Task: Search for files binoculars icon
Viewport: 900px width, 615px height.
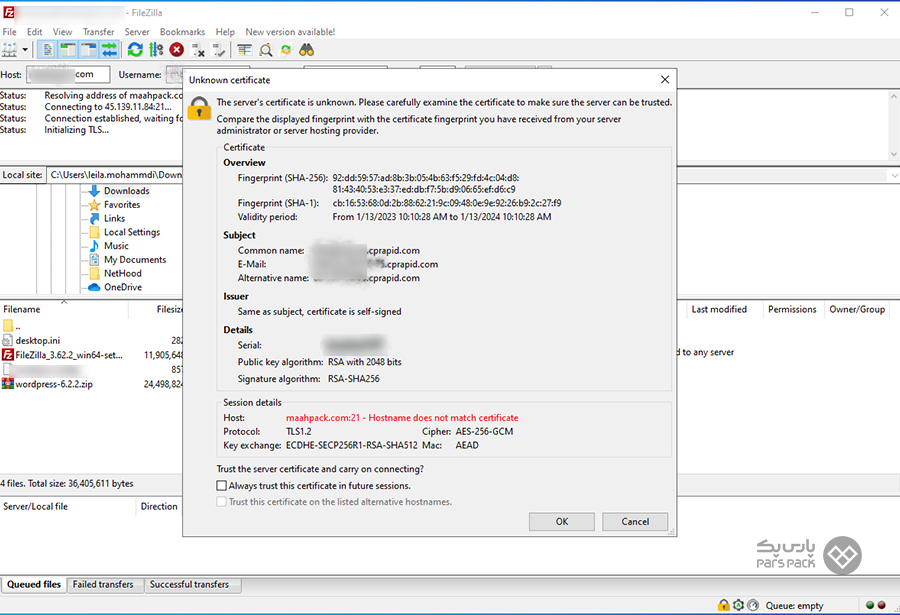Action: pos(307,51)
